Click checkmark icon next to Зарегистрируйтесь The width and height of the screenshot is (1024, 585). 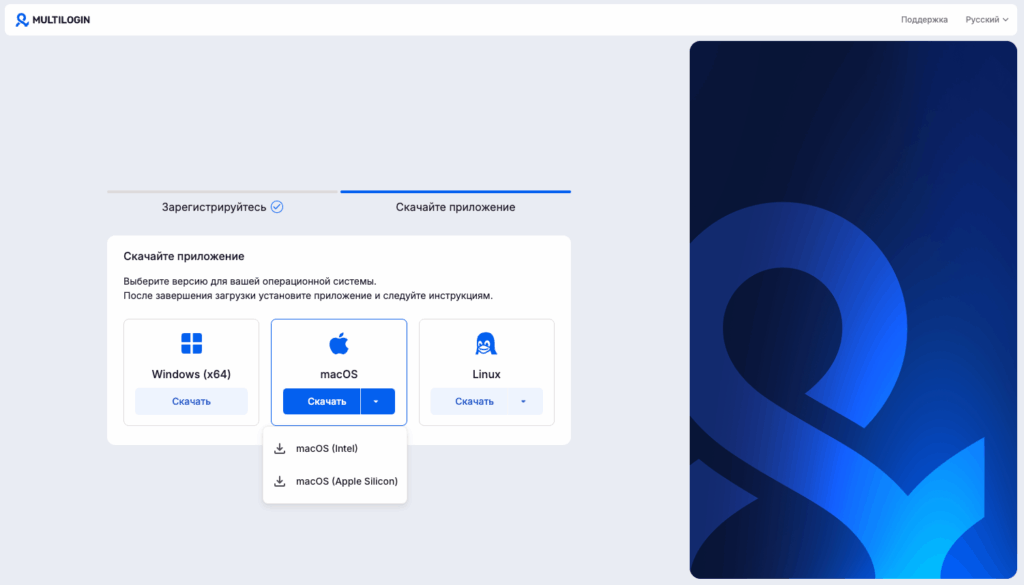click(x=277, y=207)
